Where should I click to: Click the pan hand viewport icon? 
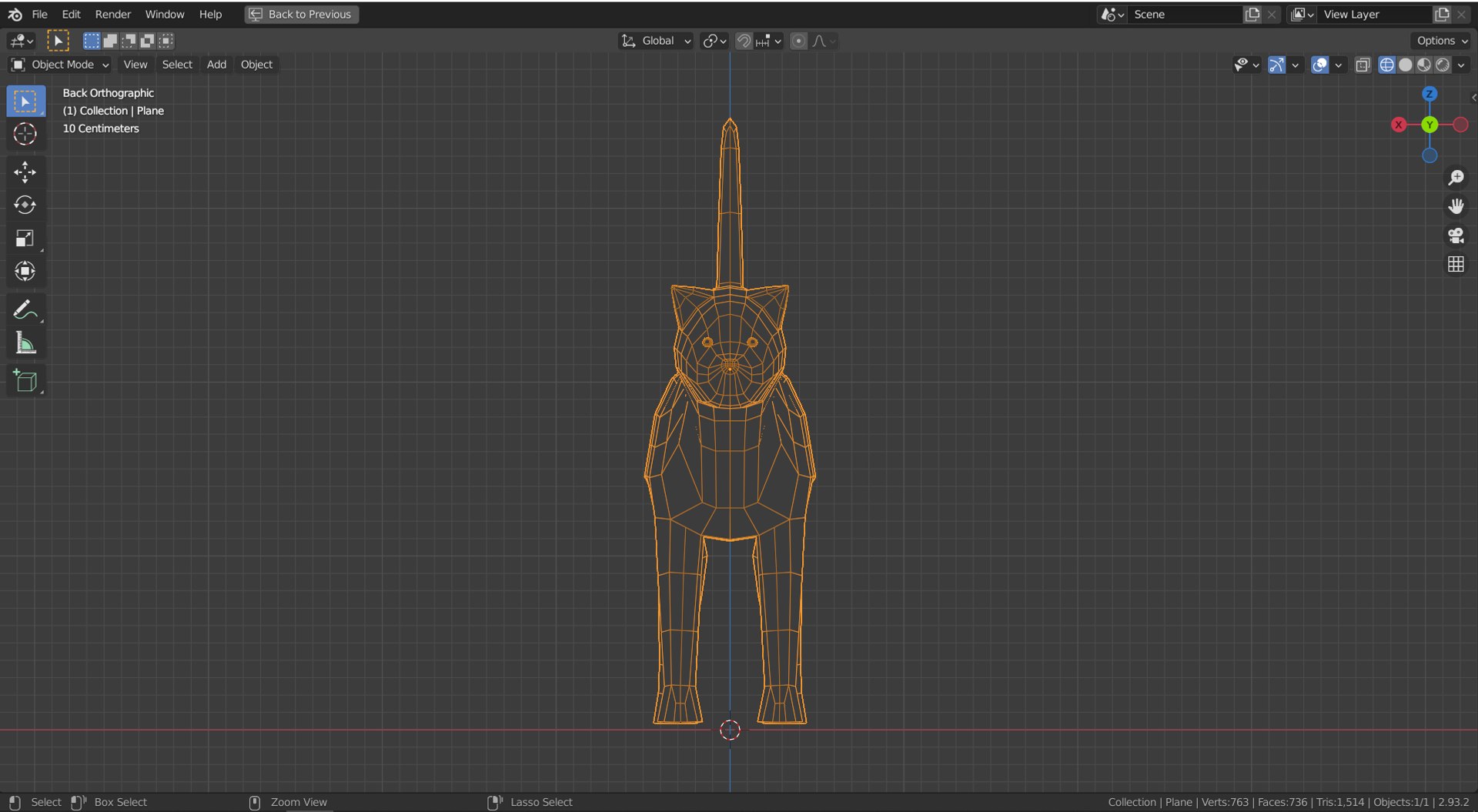[1456, 206]
